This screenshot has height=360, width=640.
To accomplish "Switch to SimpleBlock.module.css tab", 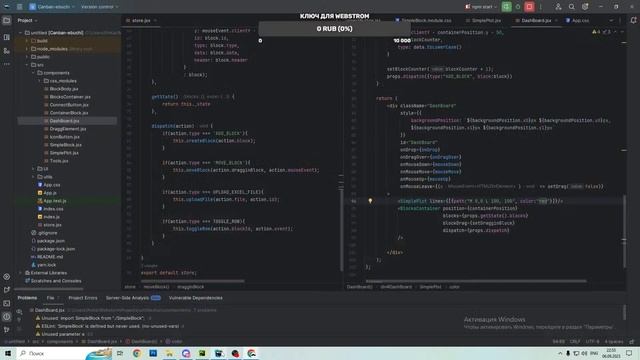I will pos(423,20).
